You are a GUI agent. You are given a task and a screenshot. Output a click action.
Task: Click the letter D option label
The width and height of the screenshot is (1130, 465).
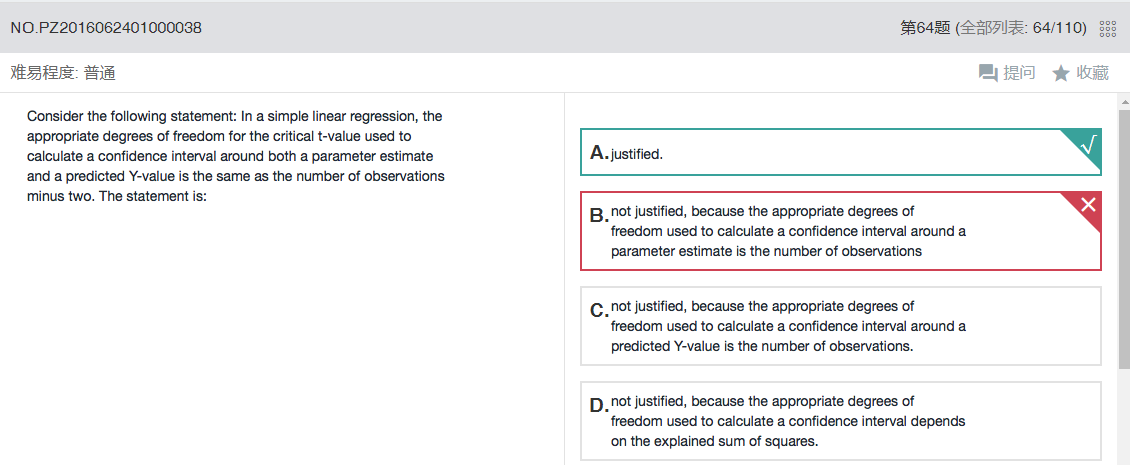point(600,405)
